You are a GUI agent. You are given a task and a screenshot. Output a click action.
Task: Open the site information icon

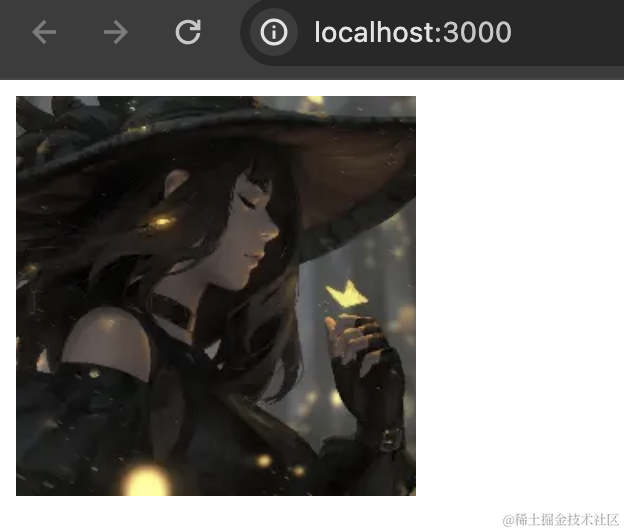tap(273, 33)
